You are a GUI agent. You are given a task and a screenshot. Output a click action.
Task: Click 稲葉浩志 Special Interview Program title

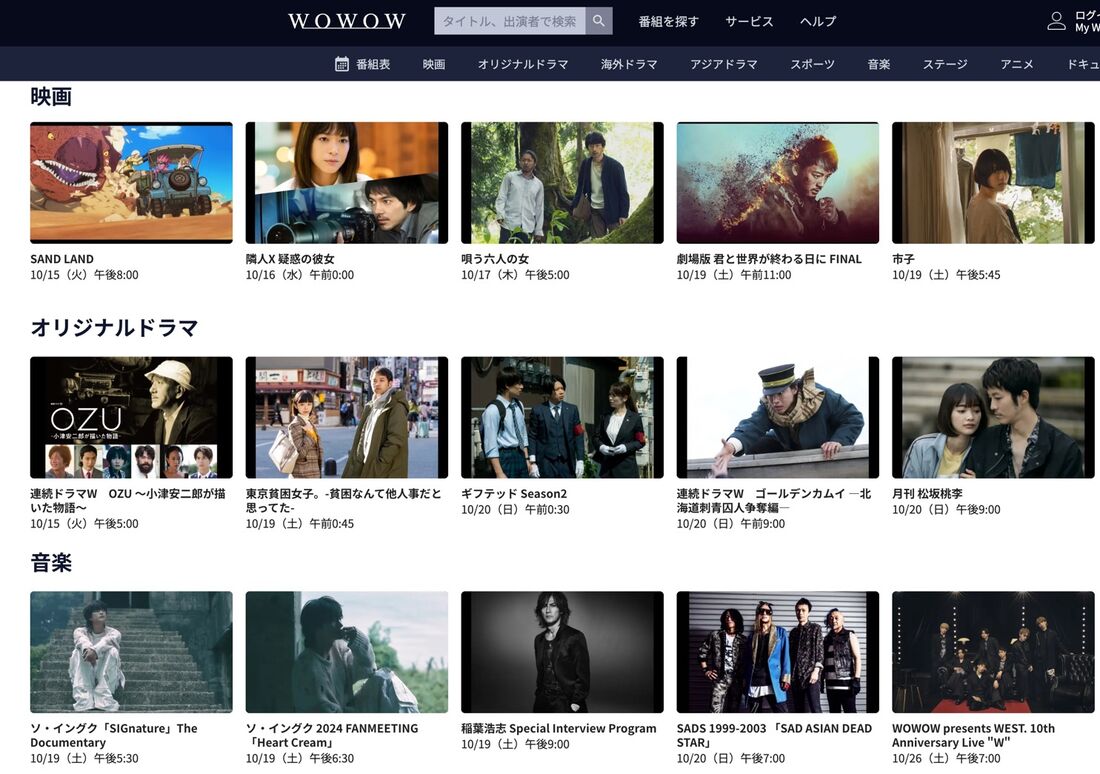coord(558,728)
